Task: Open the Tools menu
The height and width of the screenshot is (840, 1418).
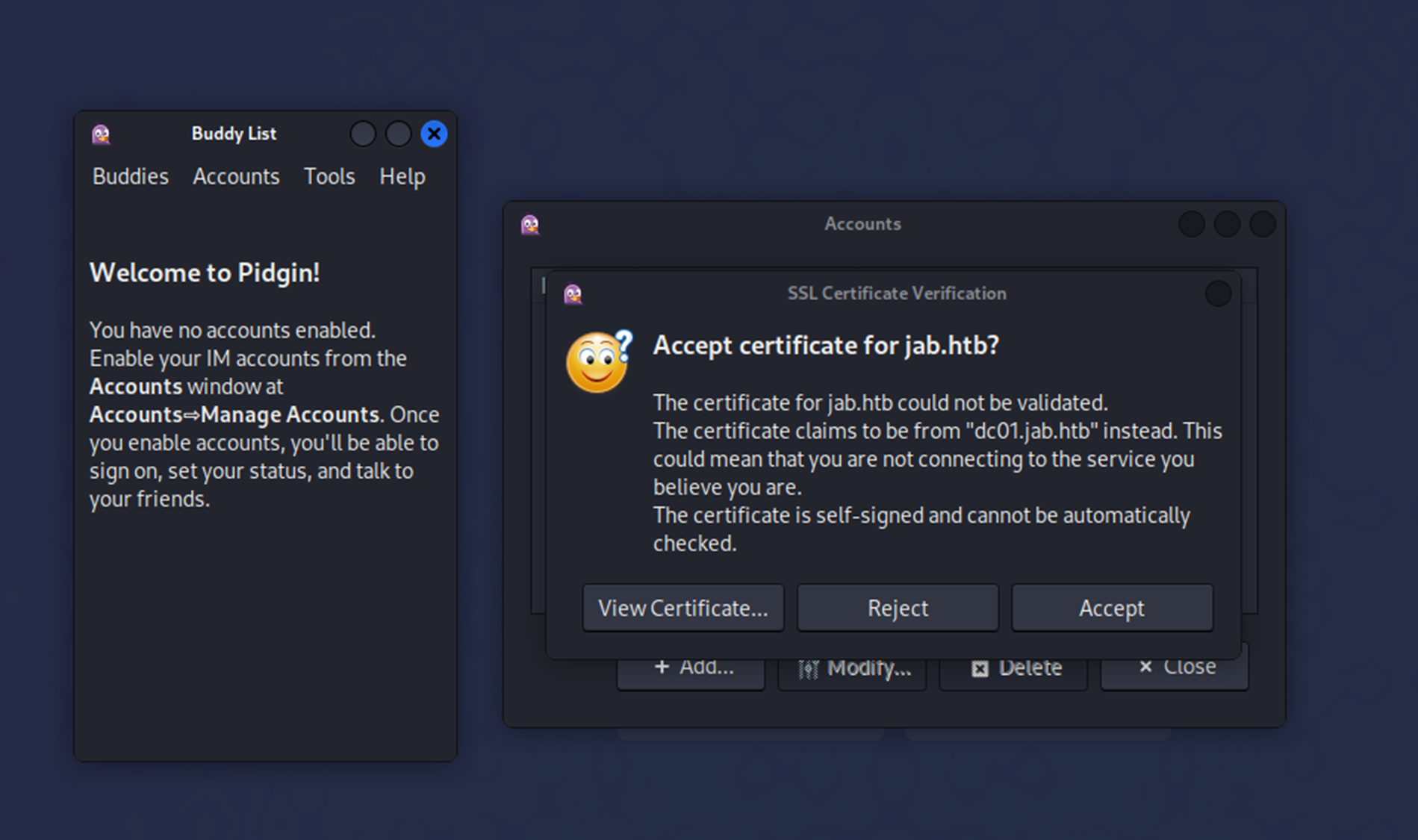Action: [x=329, y=176]
